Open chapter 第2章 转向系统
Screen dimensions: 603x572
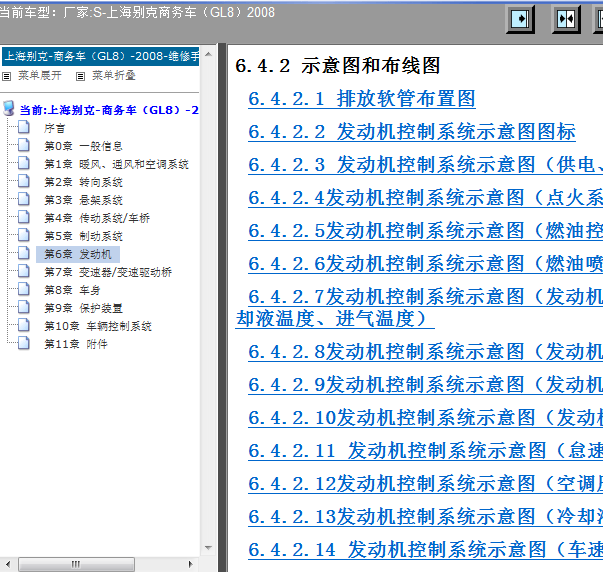(83, 182)
